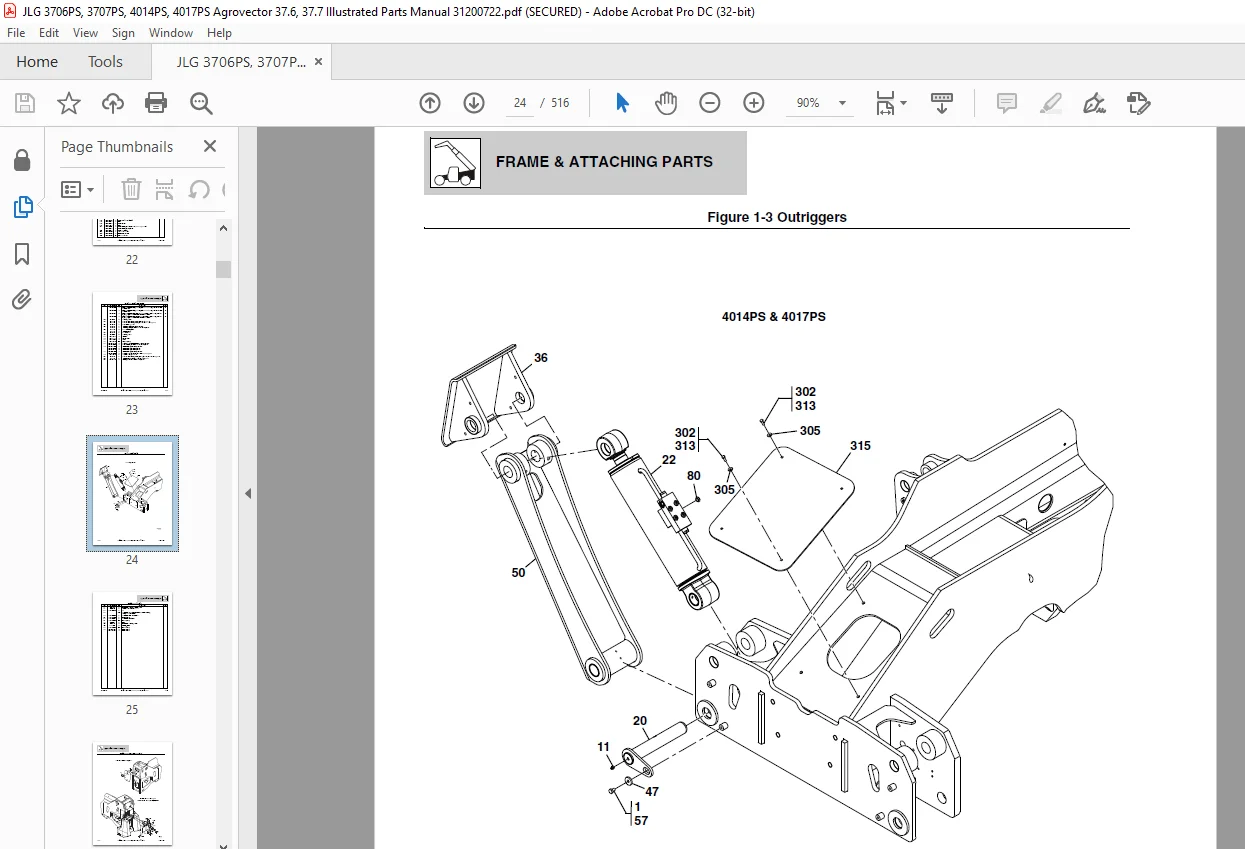This screenshot has height=849, width=1245.
Task: Select page 25 thumbnail
Action: pos(132,644)
